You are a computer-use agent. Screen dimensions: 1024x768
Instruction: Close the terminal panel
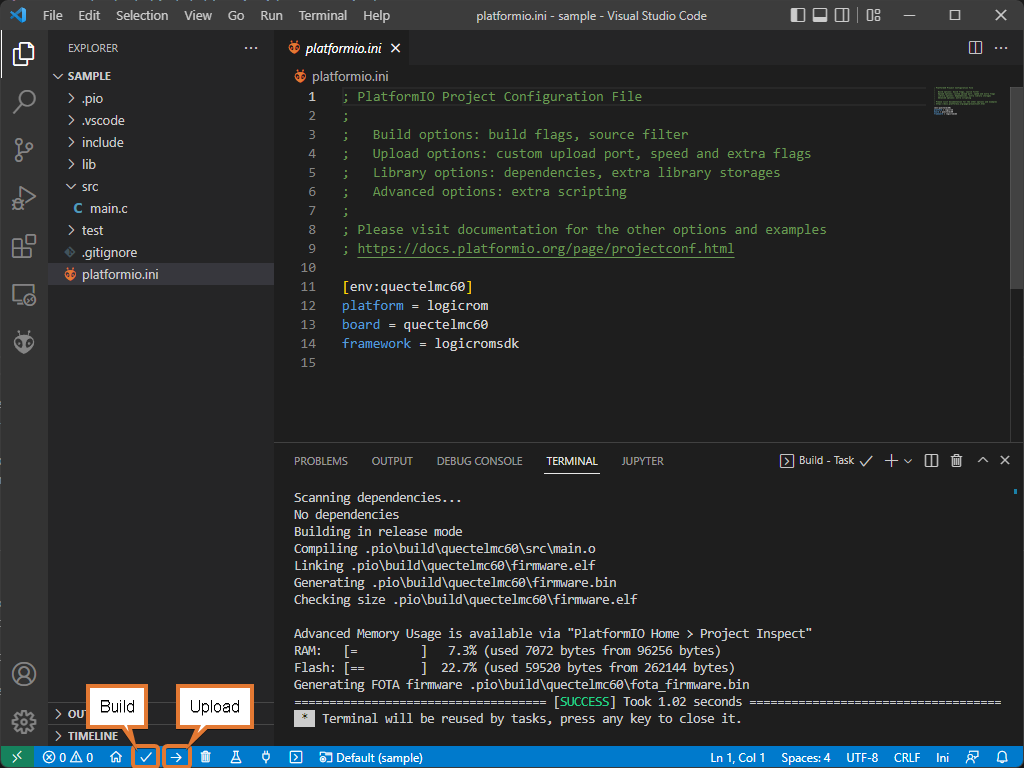click(1005, 460)
